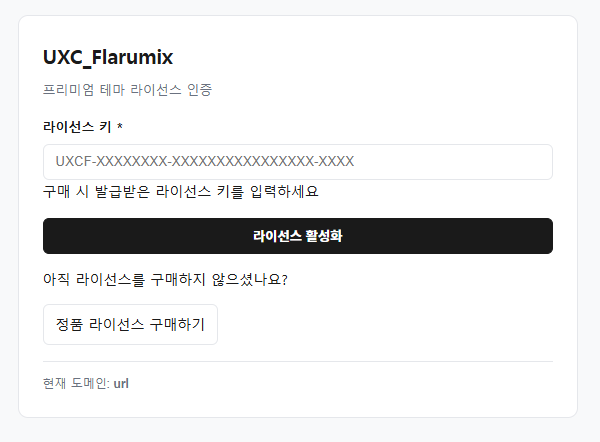Click the word Flarumix in the title
Viewport: 600px width, 442px height.
coord(132,57)
